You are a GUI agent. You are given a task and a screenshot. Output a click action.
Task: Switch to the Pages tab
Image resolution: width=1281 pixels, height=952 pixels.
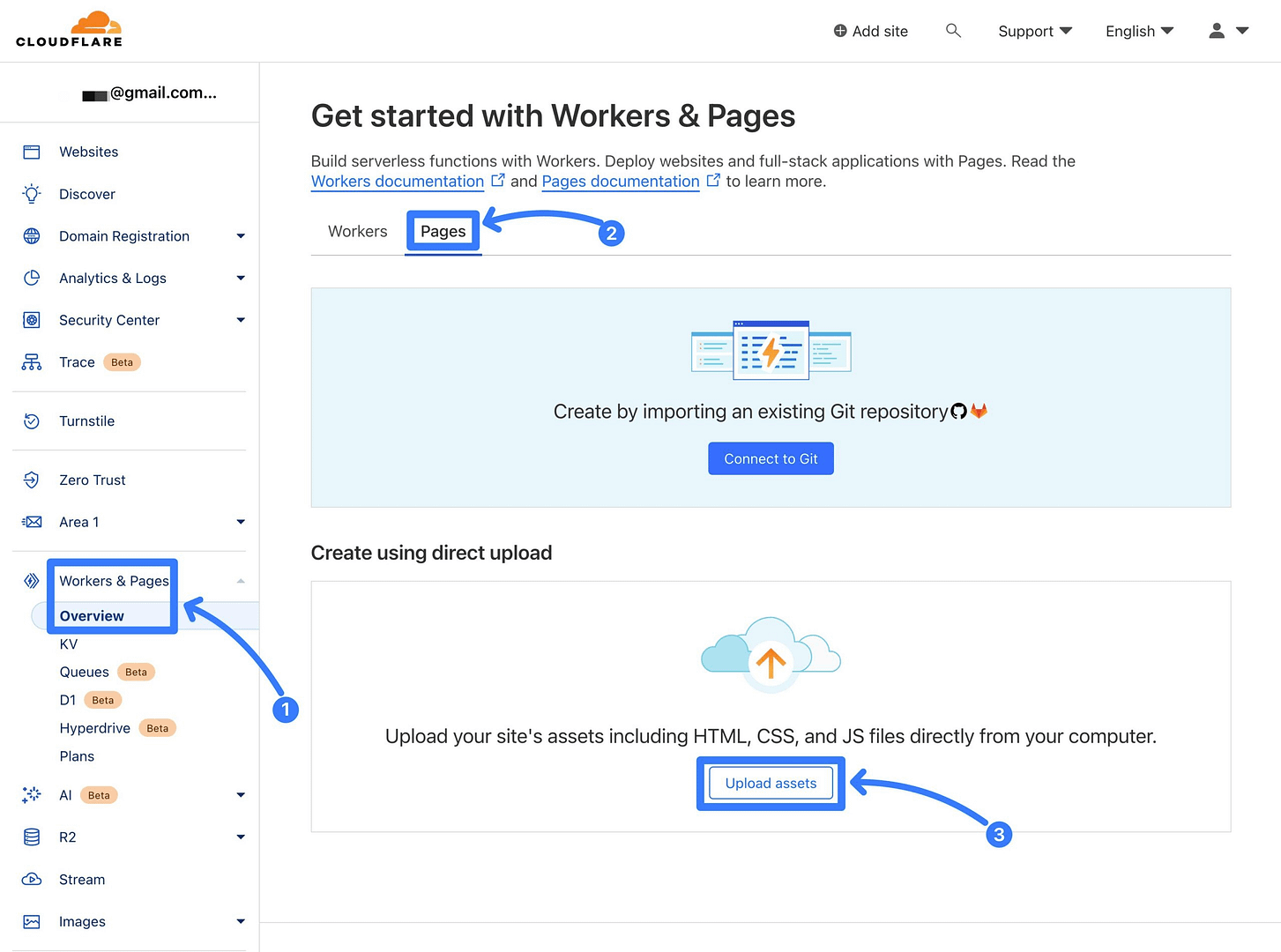[443, 231]
